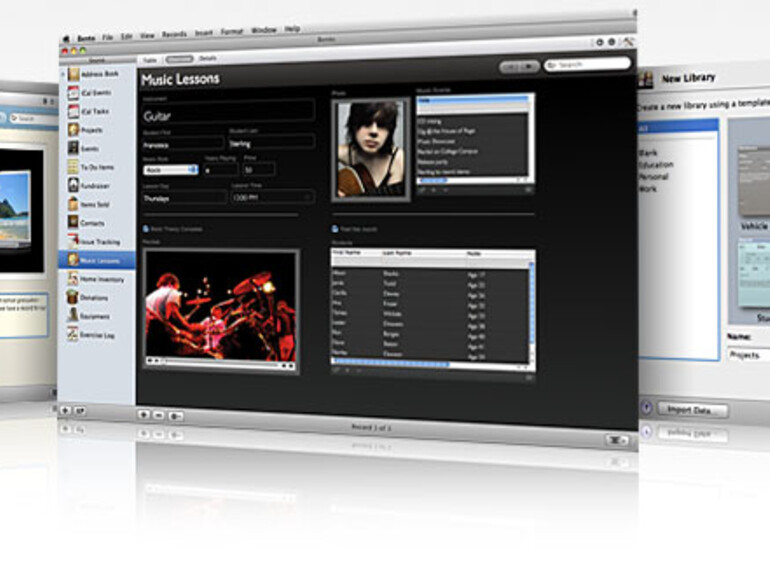
Task: Open the File menu
Action: [108, 37]
